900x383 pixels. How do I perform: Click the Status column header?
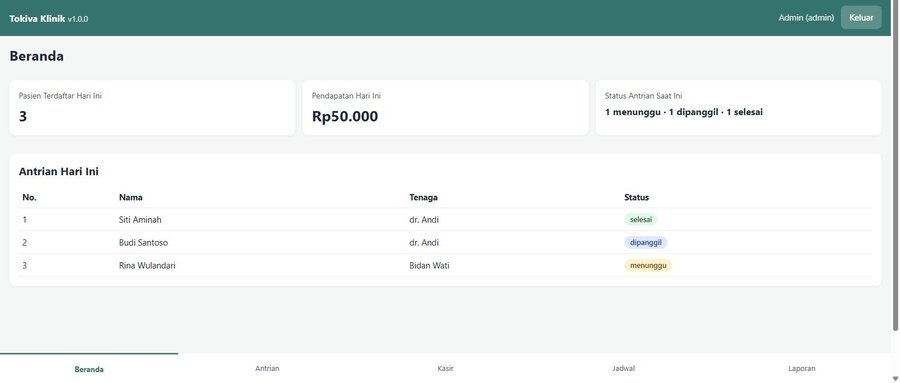coord(637,197)
